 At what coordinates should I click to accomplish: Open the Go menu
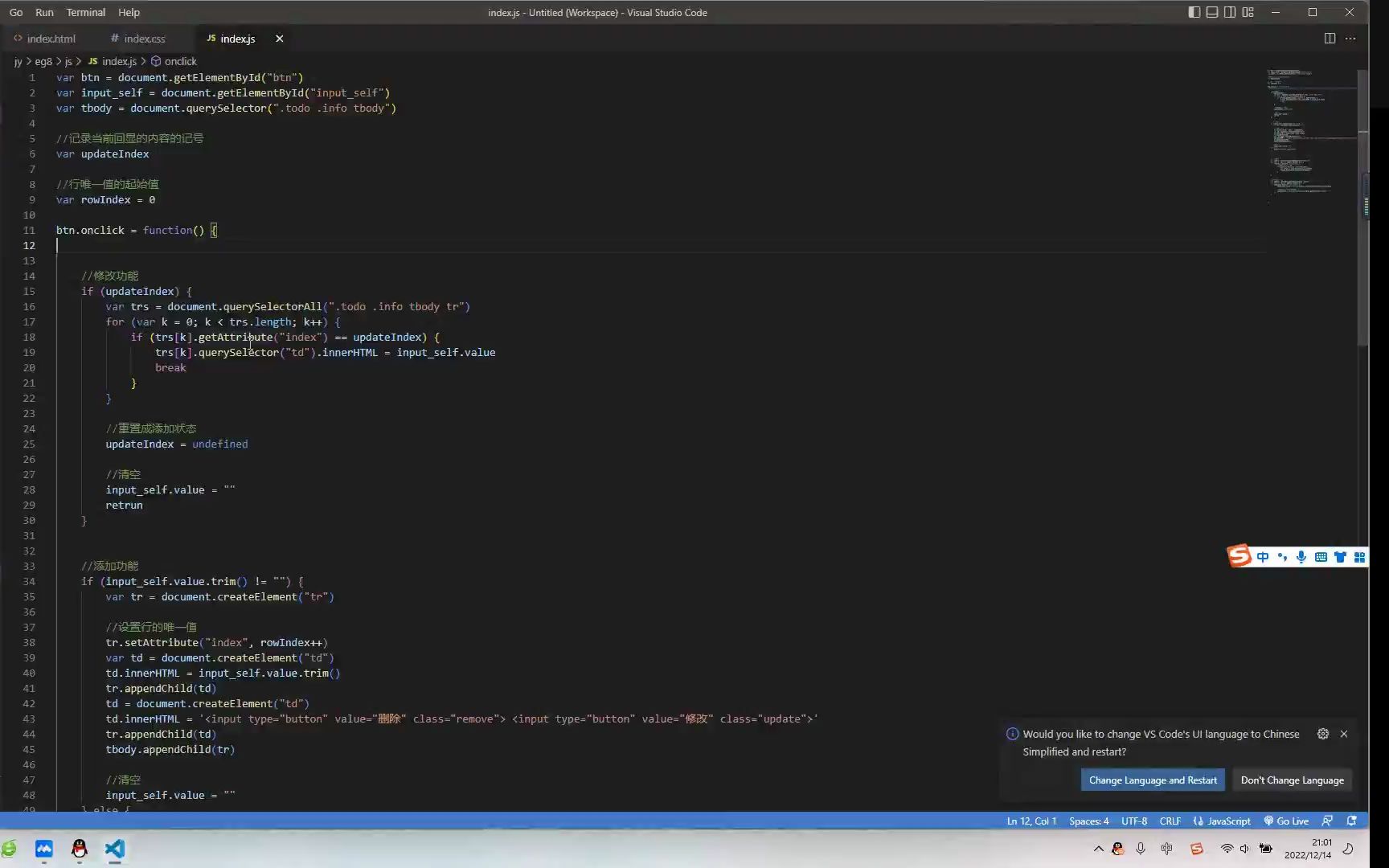tap(16, 12)
